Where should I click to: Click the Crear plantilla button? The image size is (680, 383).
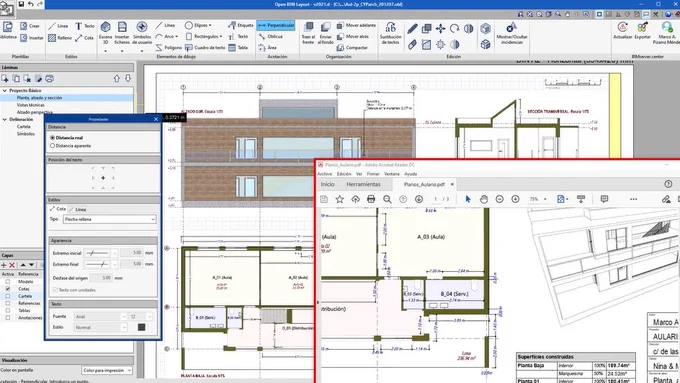30,26
